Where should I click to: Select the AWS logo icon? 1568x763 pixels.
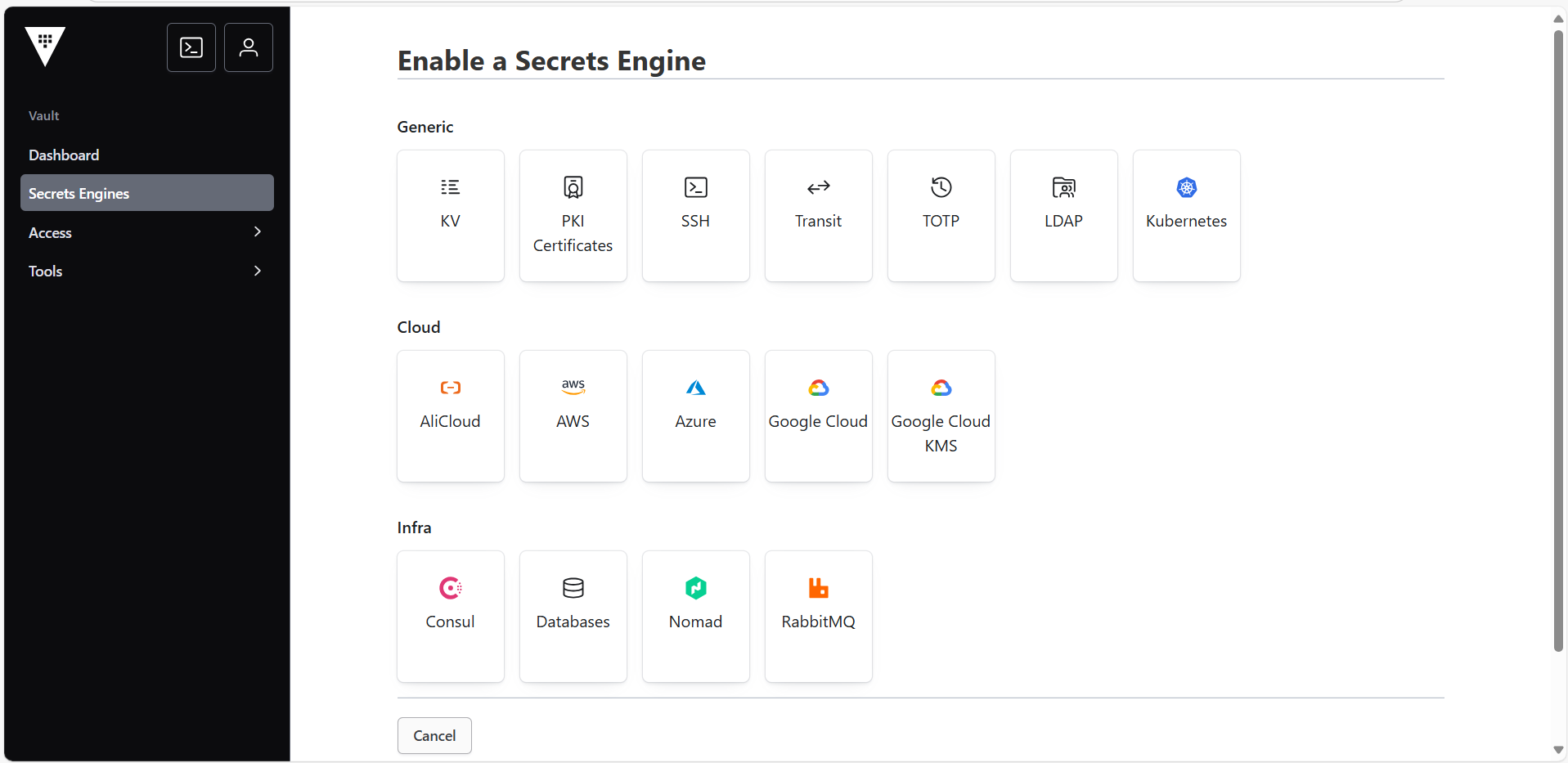[x=573, y=387]
